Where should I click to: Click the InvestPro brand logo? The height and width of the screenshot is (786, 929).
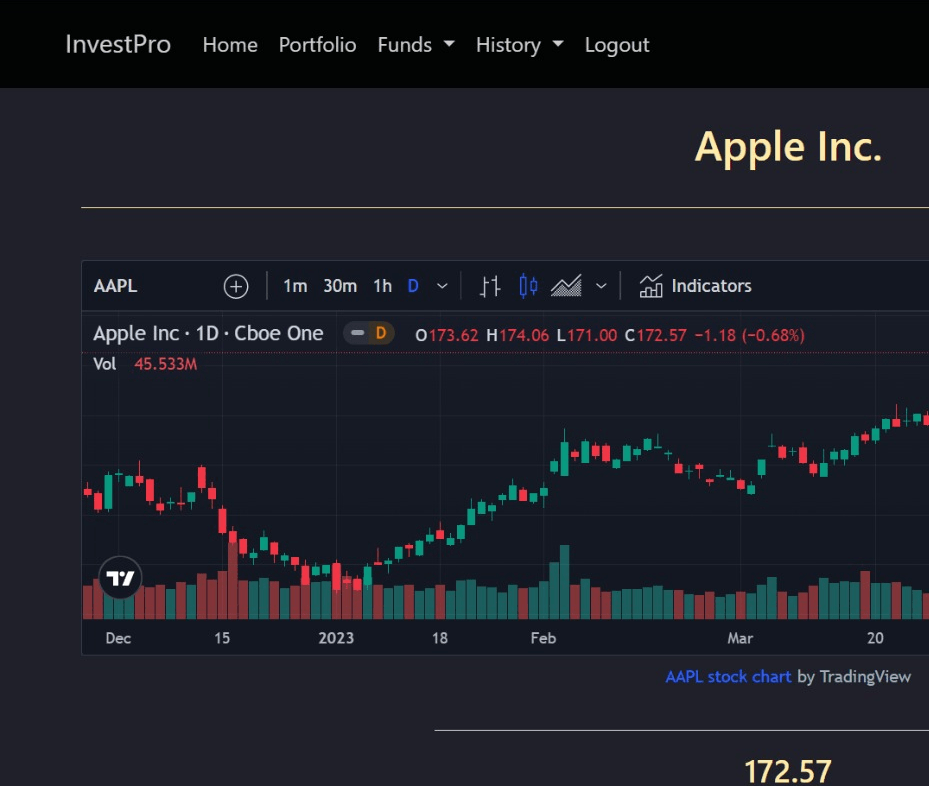click(118, 44)
